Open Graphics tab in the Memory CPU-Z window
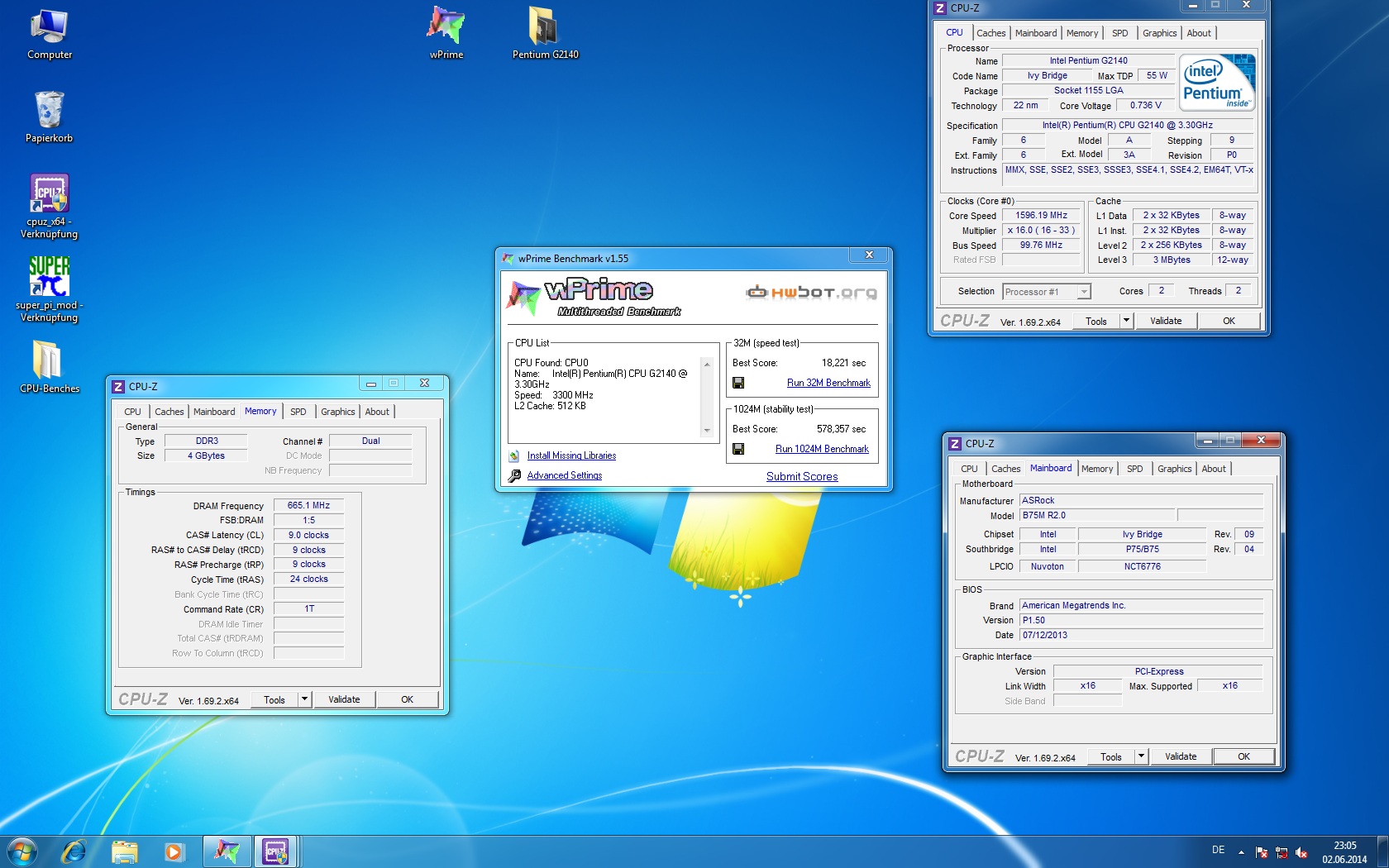The image size is (1389, 868). [337, 412]
